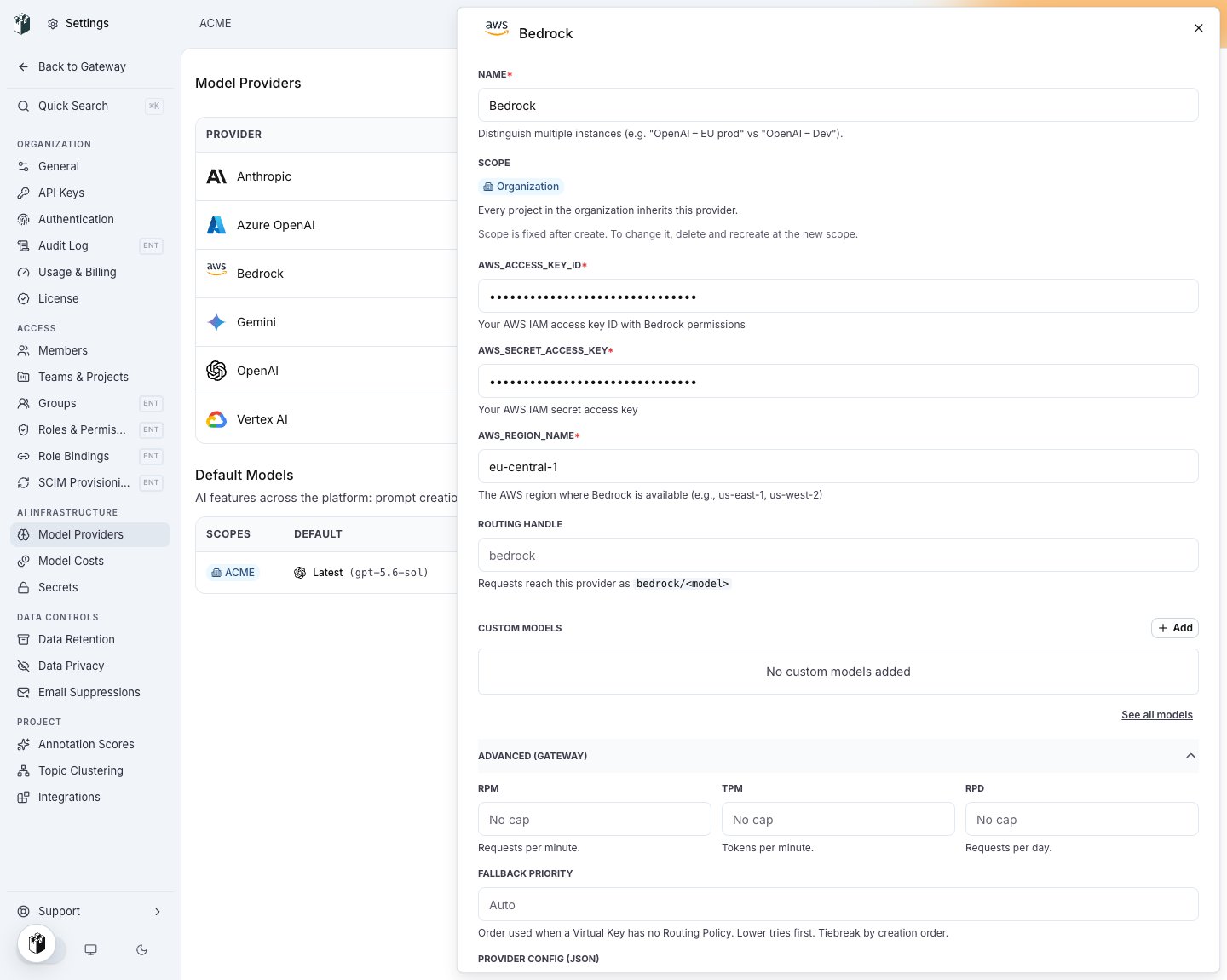The image size is (1227, 980).
Task: Click the AWS_SECRET_ACCESS_KEY field
Action: [838, 382]
